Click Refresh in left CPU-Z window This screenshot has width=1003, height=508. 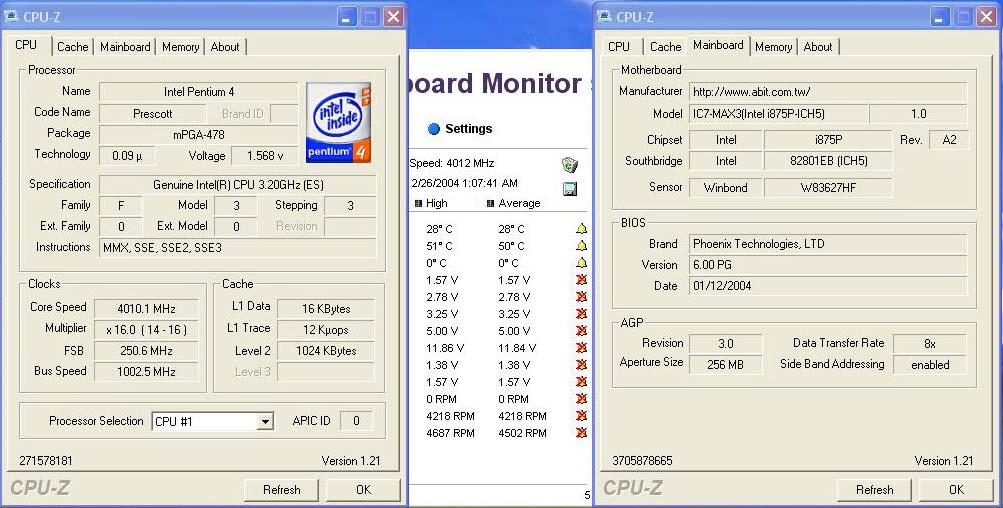pyautogui.click(x=281, y=489)
